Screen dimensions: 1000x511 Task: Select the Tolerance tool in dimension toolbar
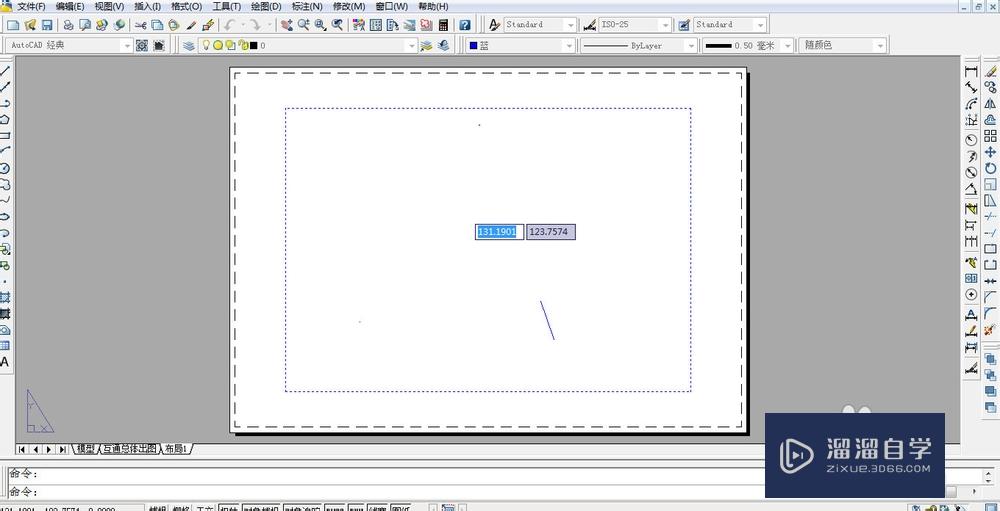point(971,278)
